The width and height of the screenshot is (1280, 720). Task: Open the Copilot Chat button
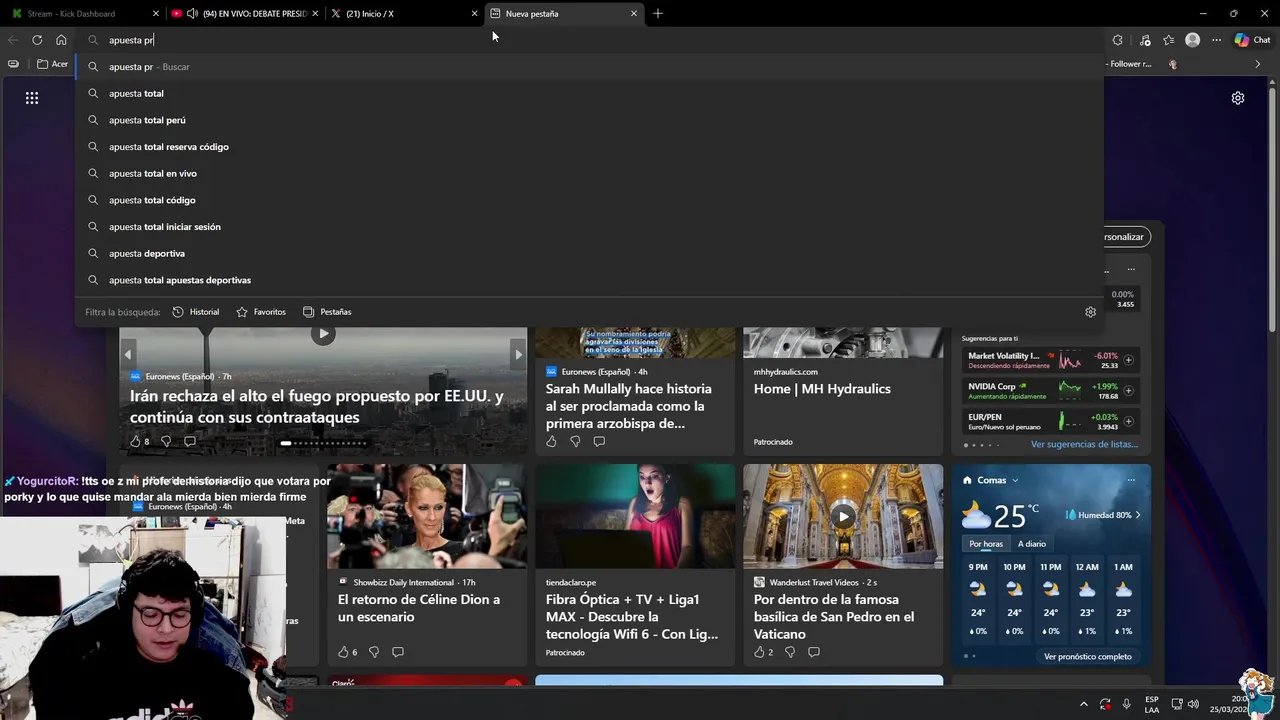[1253, 40]
